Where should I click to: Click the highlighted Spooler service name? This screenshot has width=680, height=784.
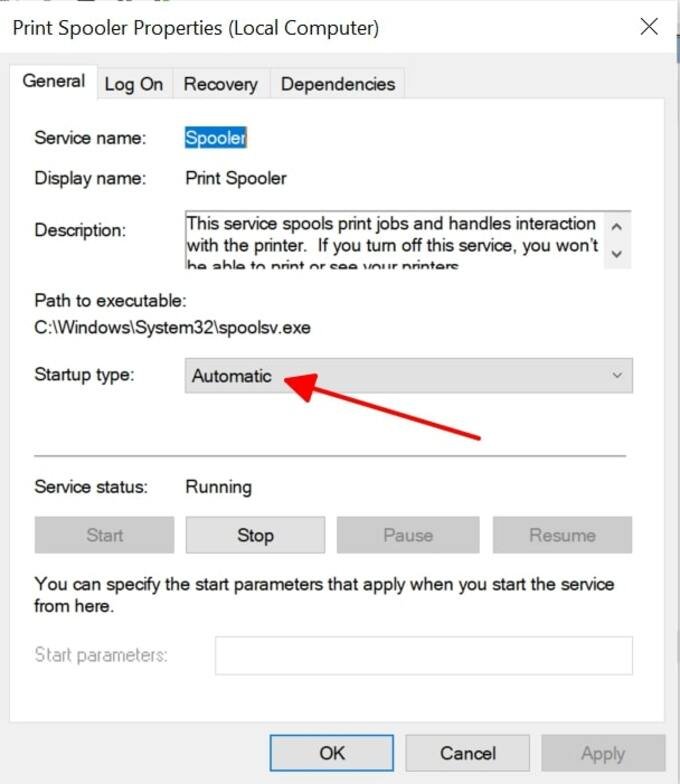pyautogui.click(x=216, y=138)
